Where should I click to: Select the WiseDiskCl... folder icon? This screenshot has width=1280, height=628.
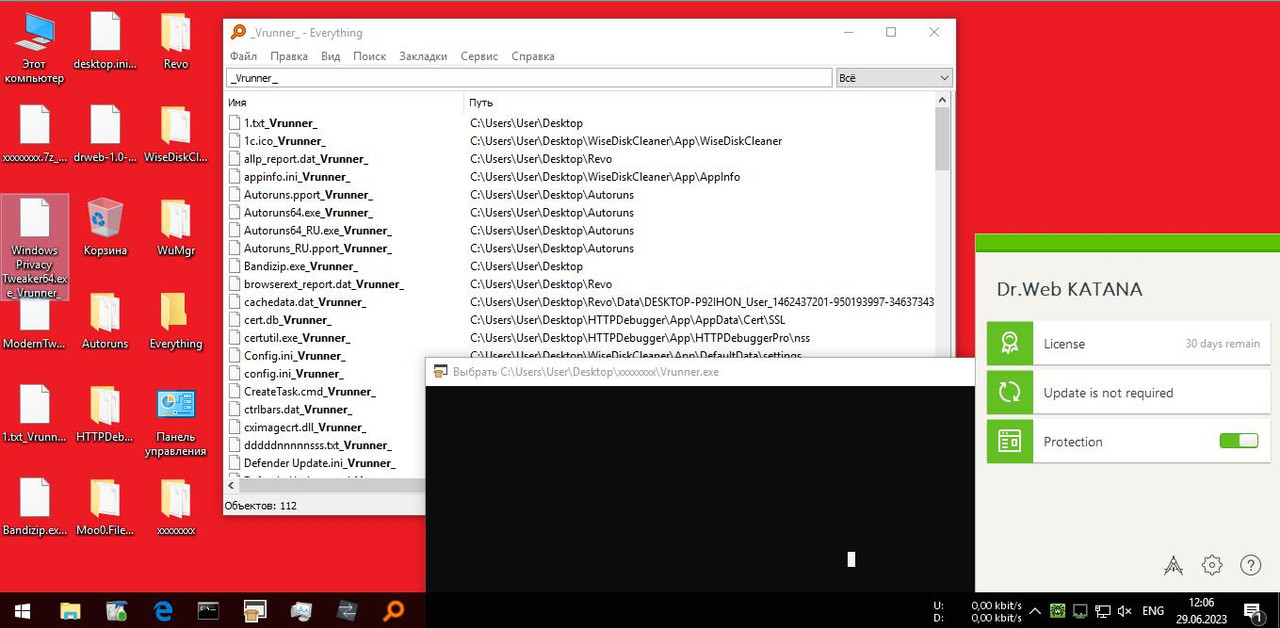click(176, 134)
